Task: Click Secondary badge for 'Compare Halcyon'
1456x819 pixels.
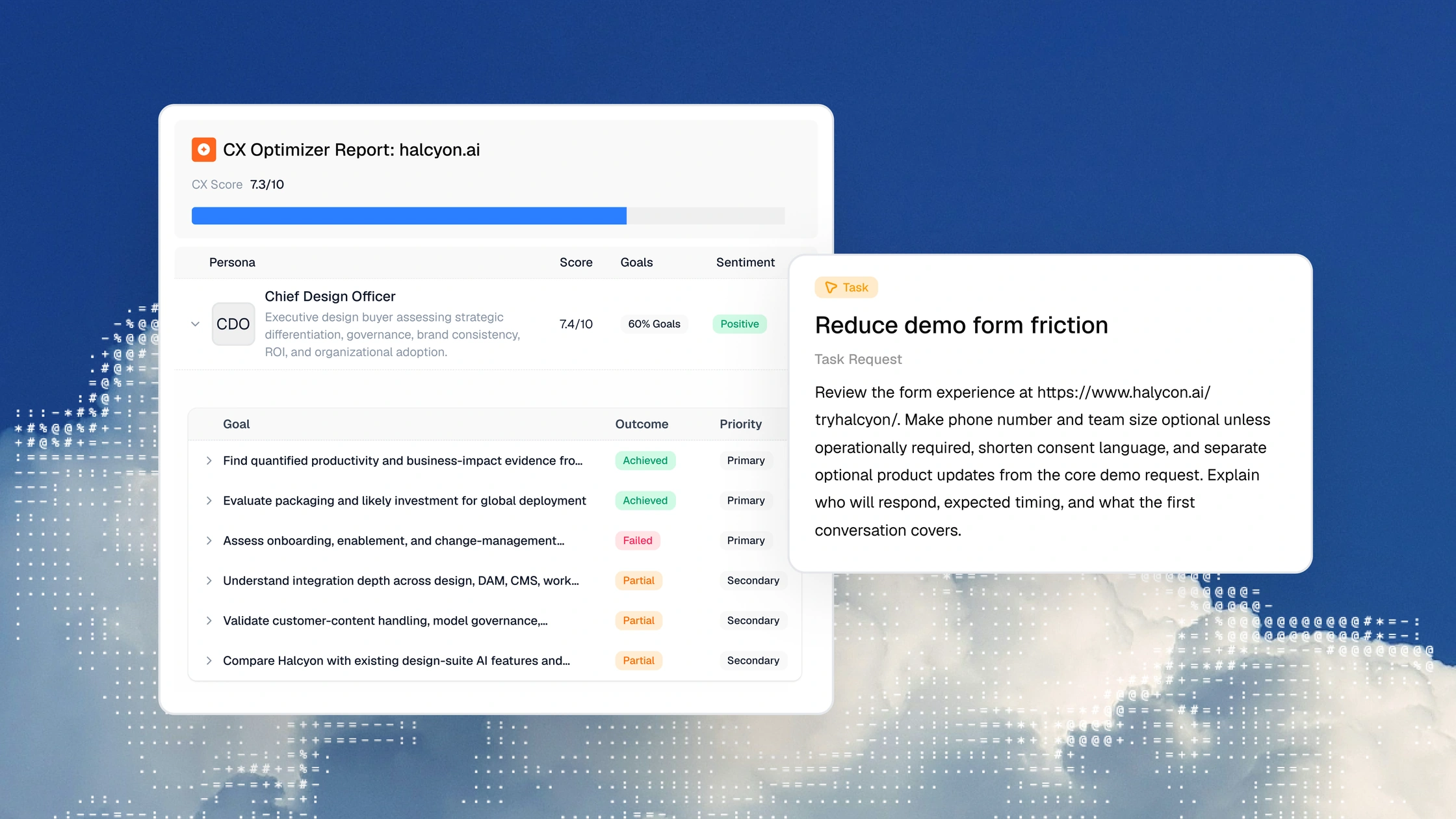Action: 753,660
